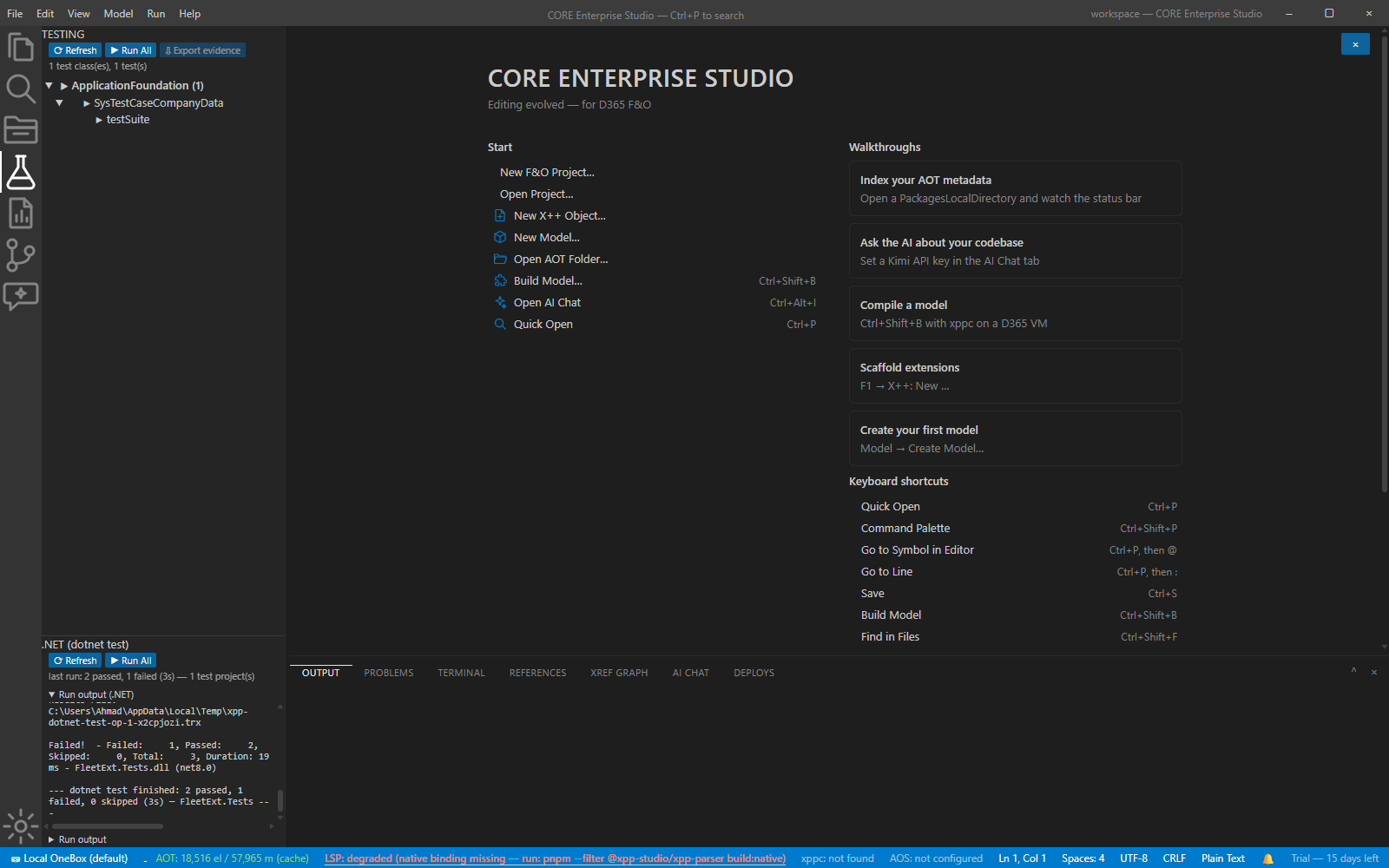
Task: Click the horizontal scrollbar in .NET run output
Action: (107, 826)
